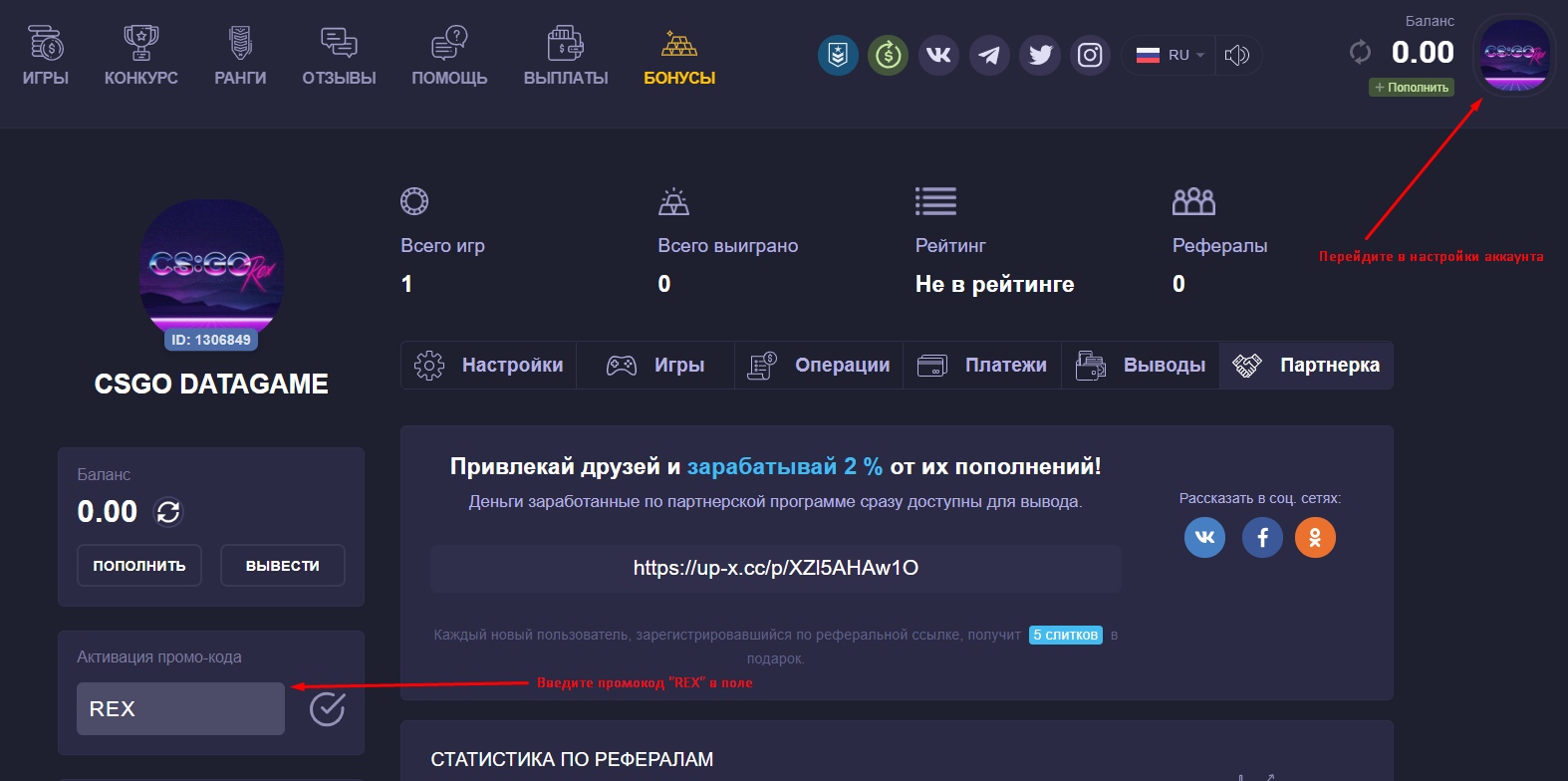Share on Facebook in the social panel
Viewport: 1568px width, 781px height.
pos(1262,538)
